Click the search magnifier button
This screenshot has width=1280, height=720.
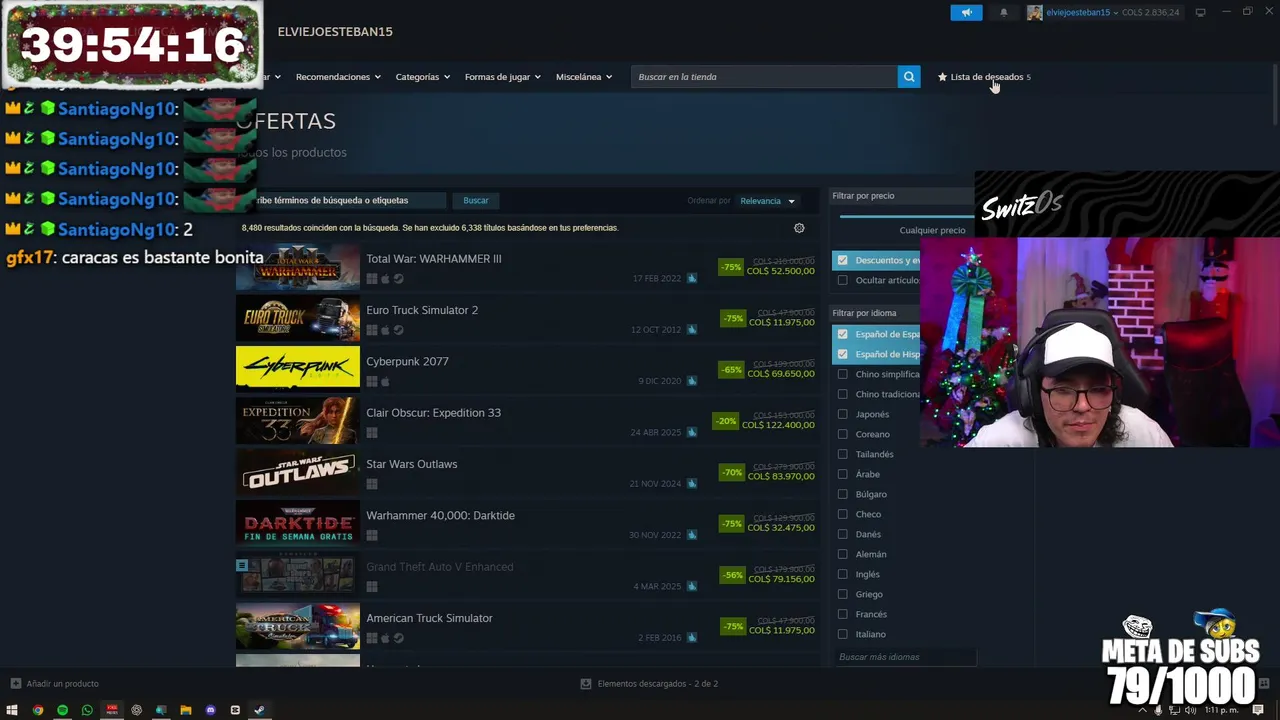pos(908,77)
